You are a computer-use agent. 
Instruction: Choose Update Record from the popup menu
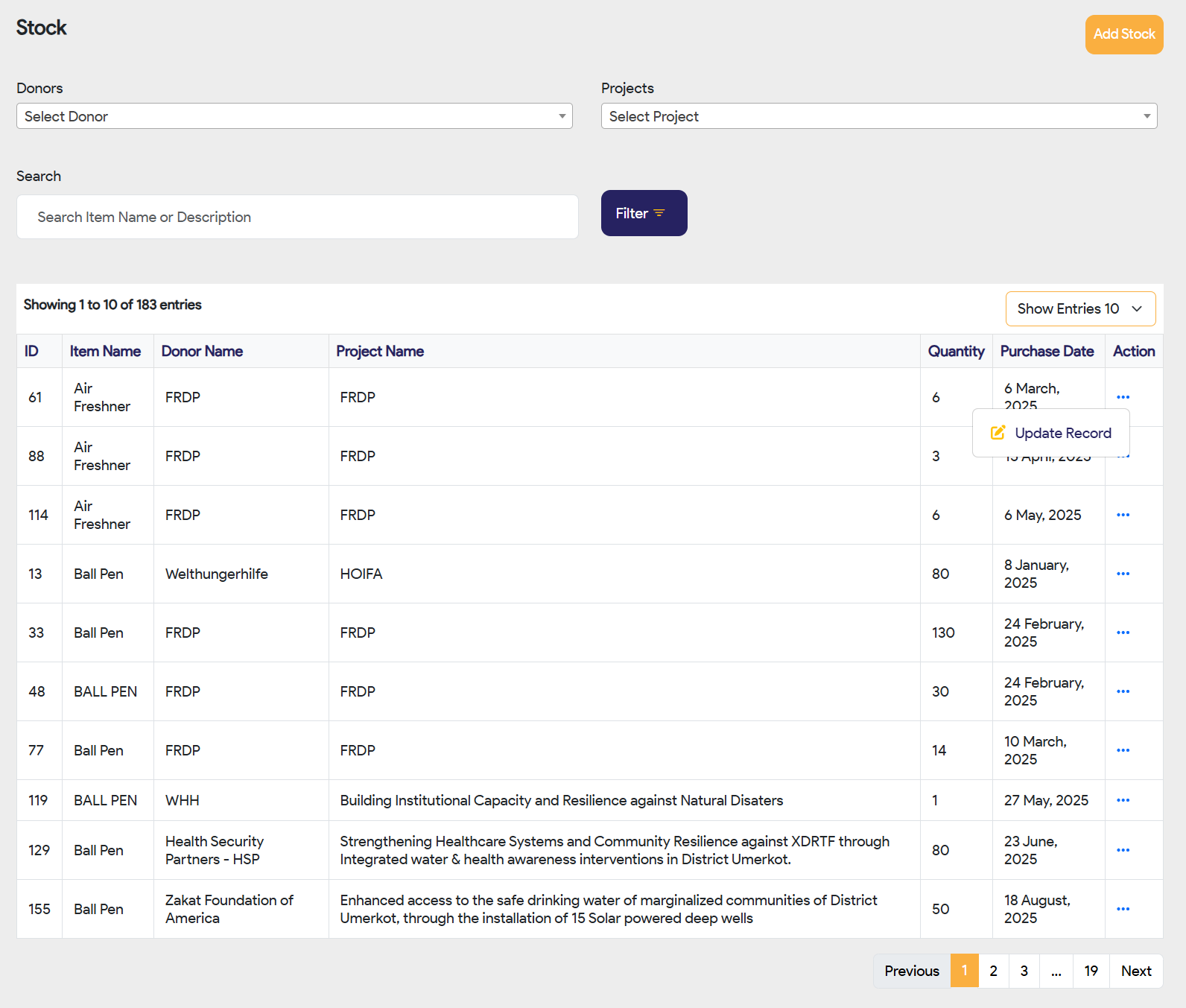[x=1051, y=433]
